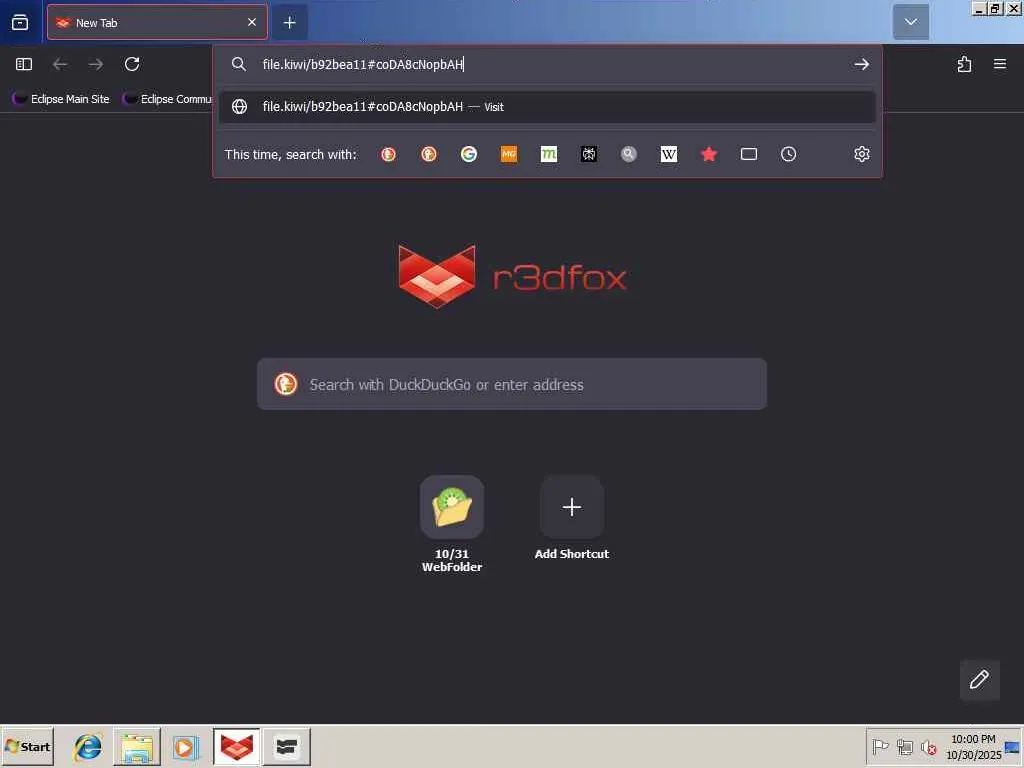
Task: Open Eclipse Community bookmark
Action: coord(168,99)
